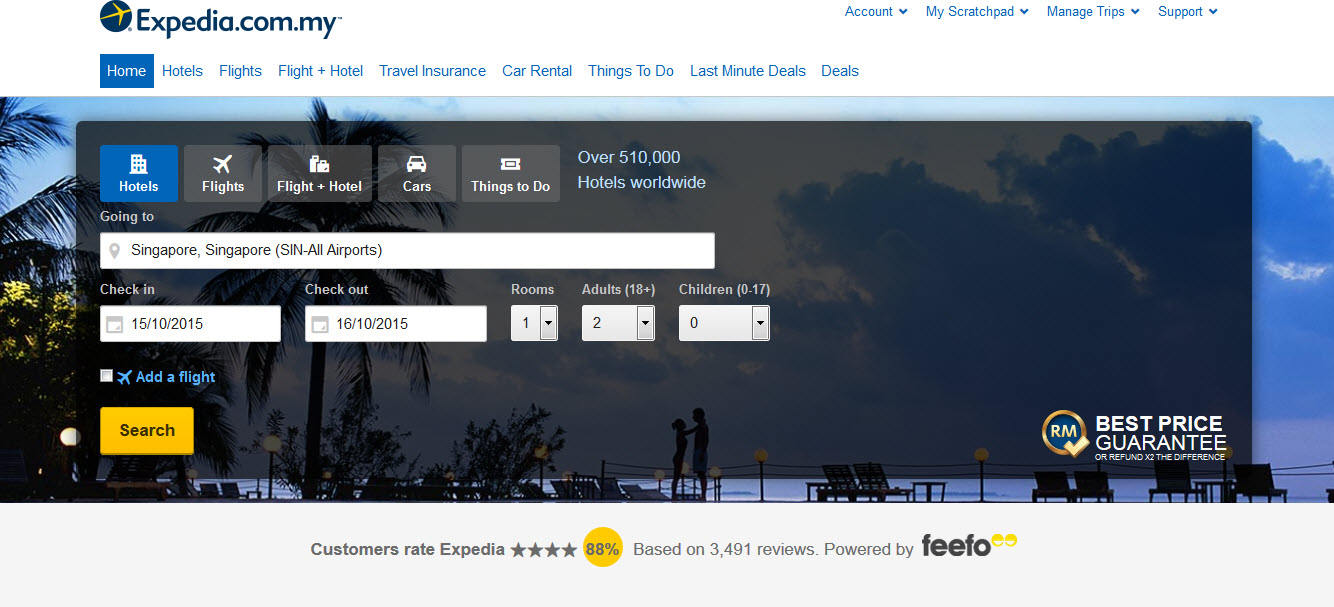The image size is (1334, 607).
Task: Open the feefo reviews logo
Action: (x=968, y=546)
